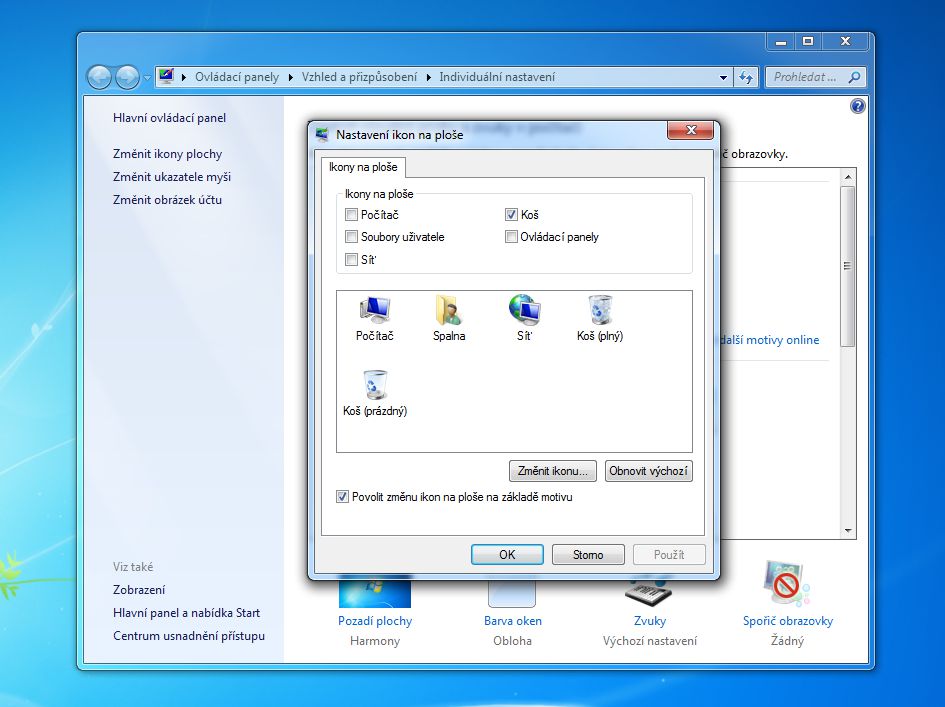
Task: Open Změnit obrázek účtu link
Action: click(x=167, y=200)
